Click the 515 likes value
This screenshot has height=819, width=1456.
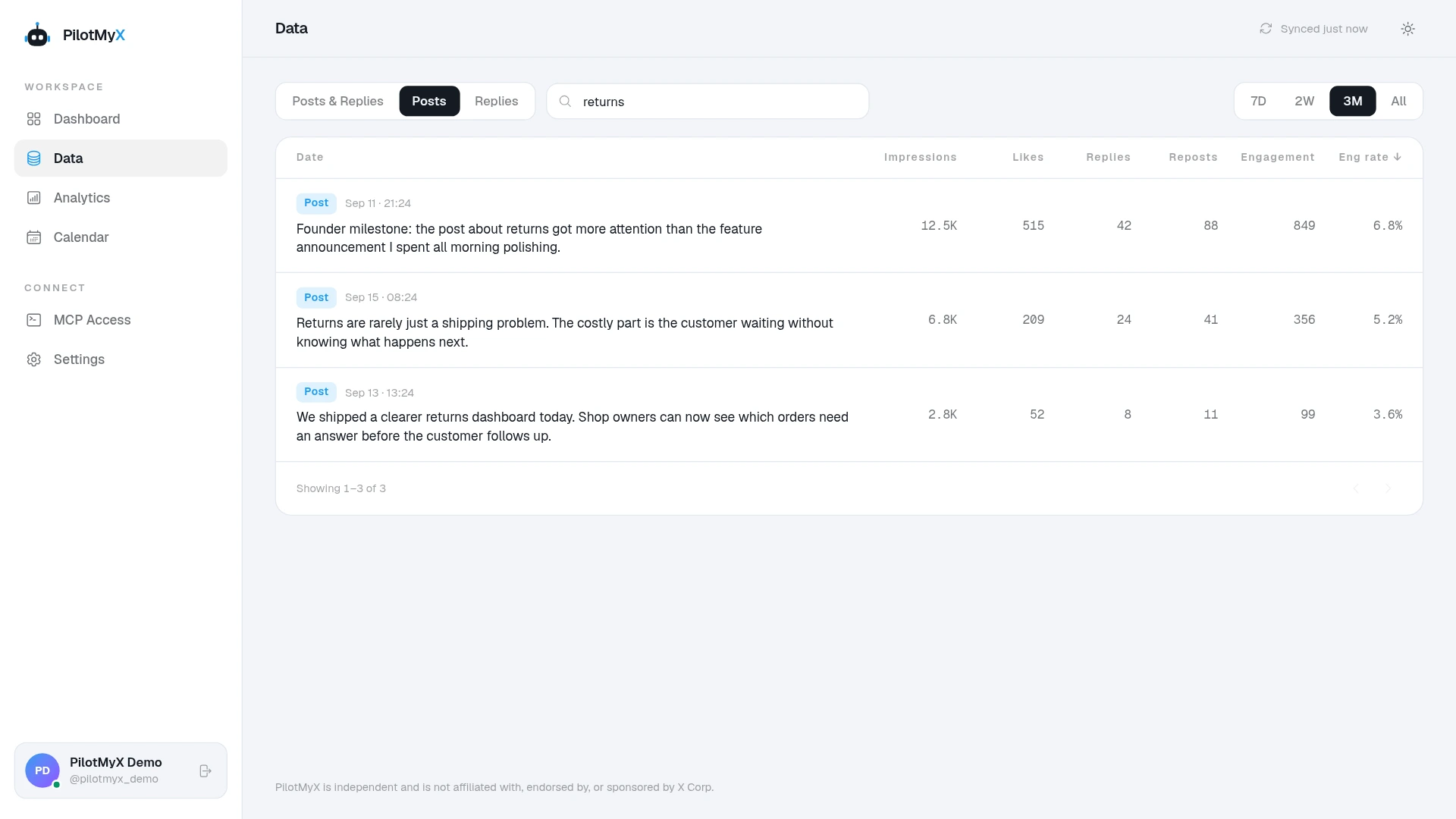click(x=1033, y=225)
